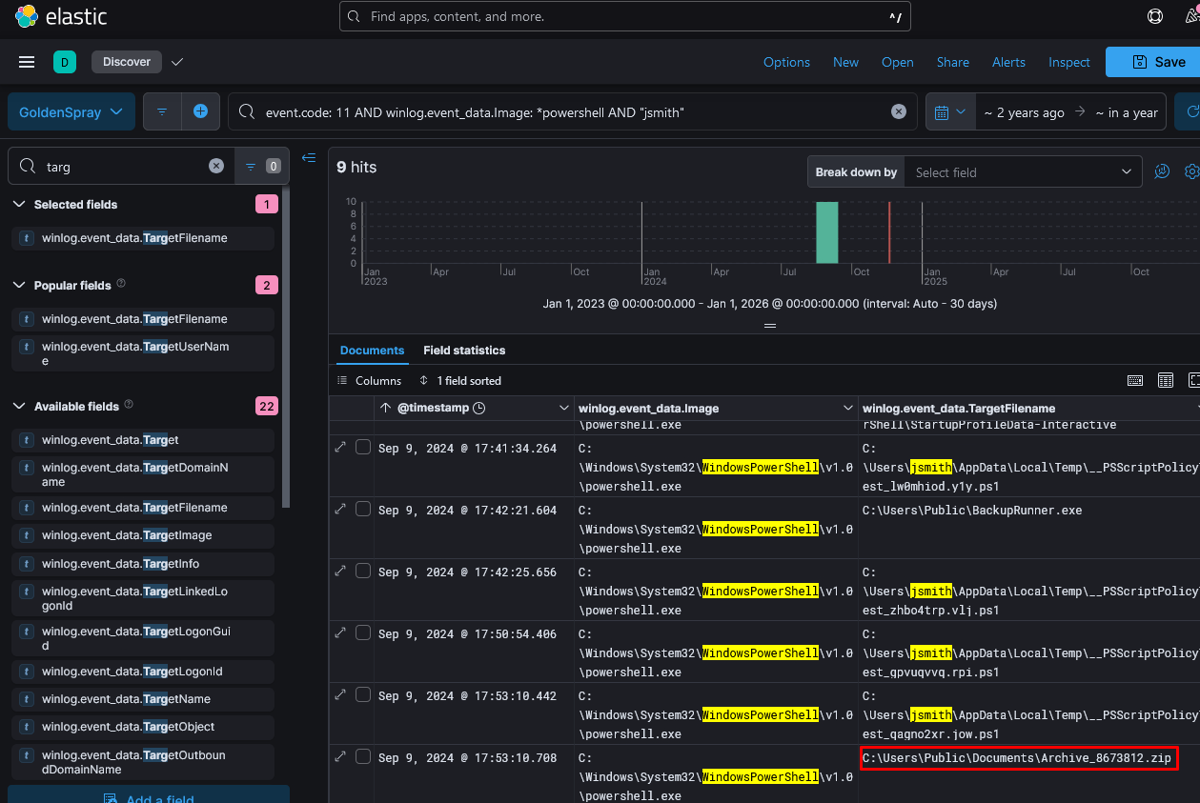
Task: Expand the 17:42:21.604 document row
Action: coord(341,509)
